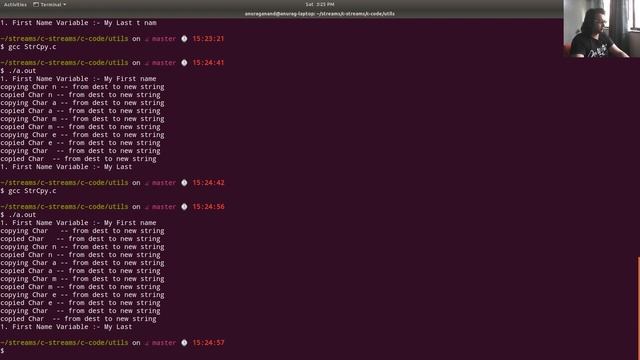Click the timestamp 15:24:41

208,63
